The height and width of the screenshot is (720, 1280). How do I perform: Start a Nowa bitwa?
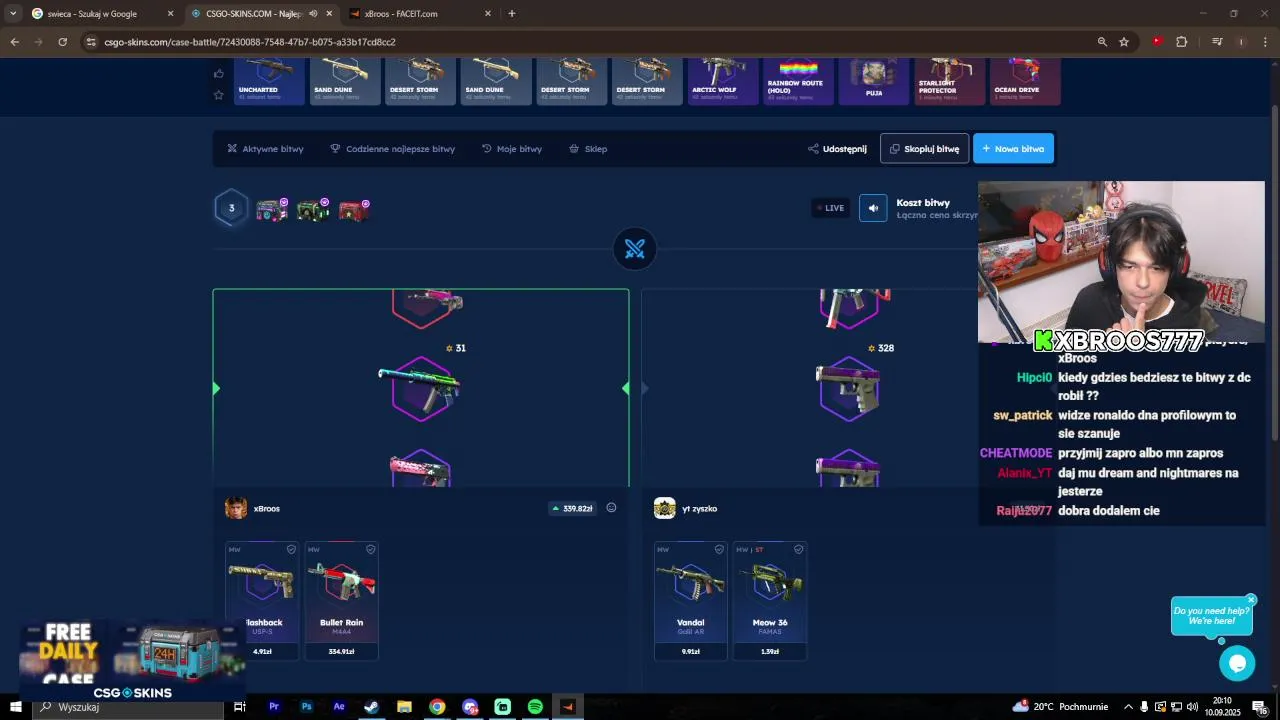1013,149
